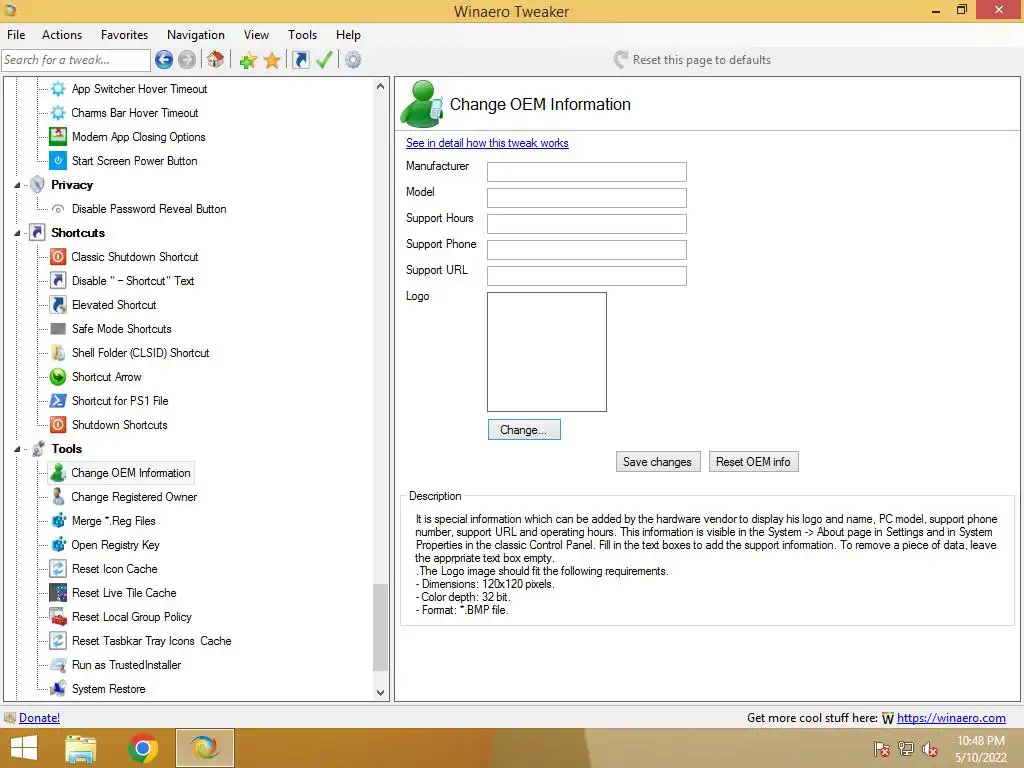1024x768 pixels.
Task: Click the green checkmark toolbar icon
Action: click(x=324, y=60)
